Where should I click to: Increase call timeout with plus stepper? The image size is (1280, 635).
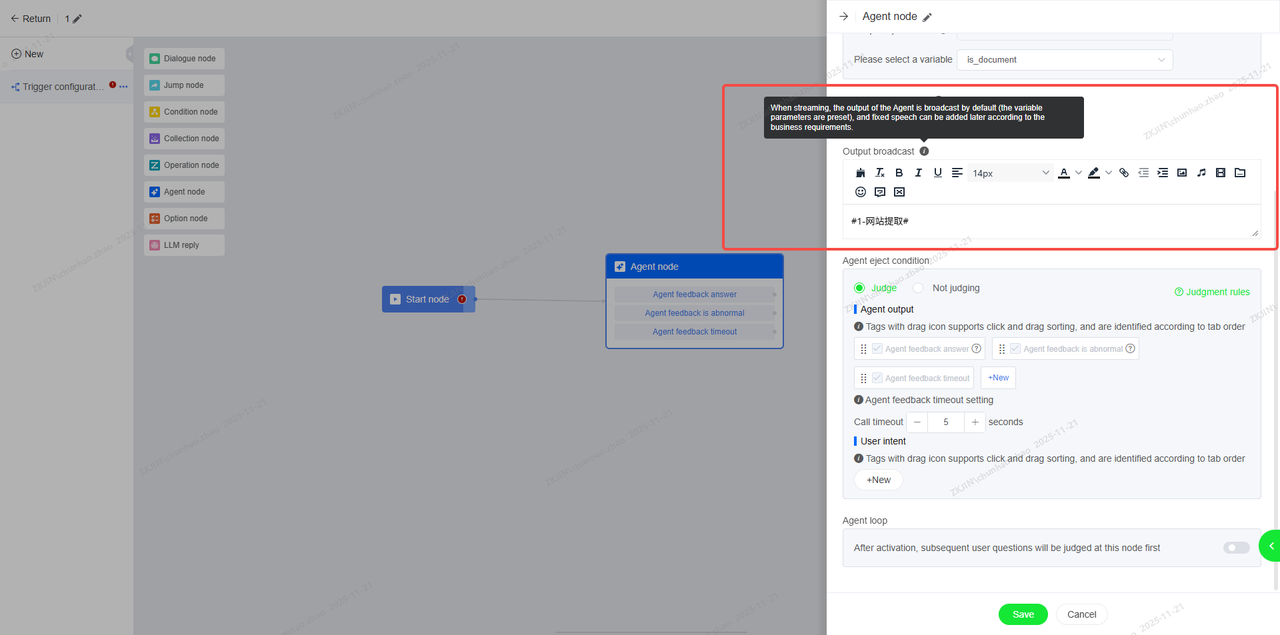point(974,422)
